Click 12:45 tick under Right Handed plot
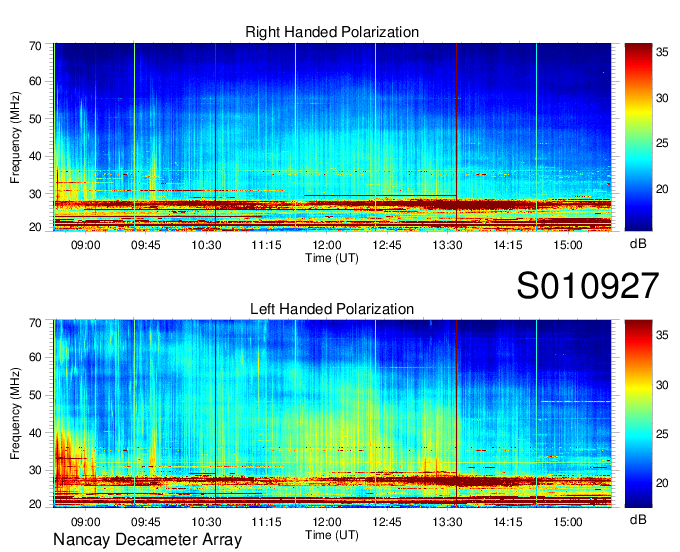Viewport: 680px width, 552px height. coord(387,245)
